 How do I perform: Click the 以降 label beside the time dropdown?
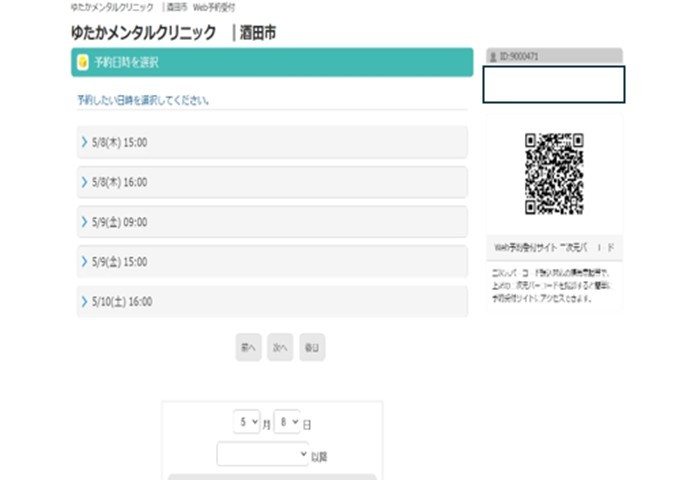[x=319, y=457]
